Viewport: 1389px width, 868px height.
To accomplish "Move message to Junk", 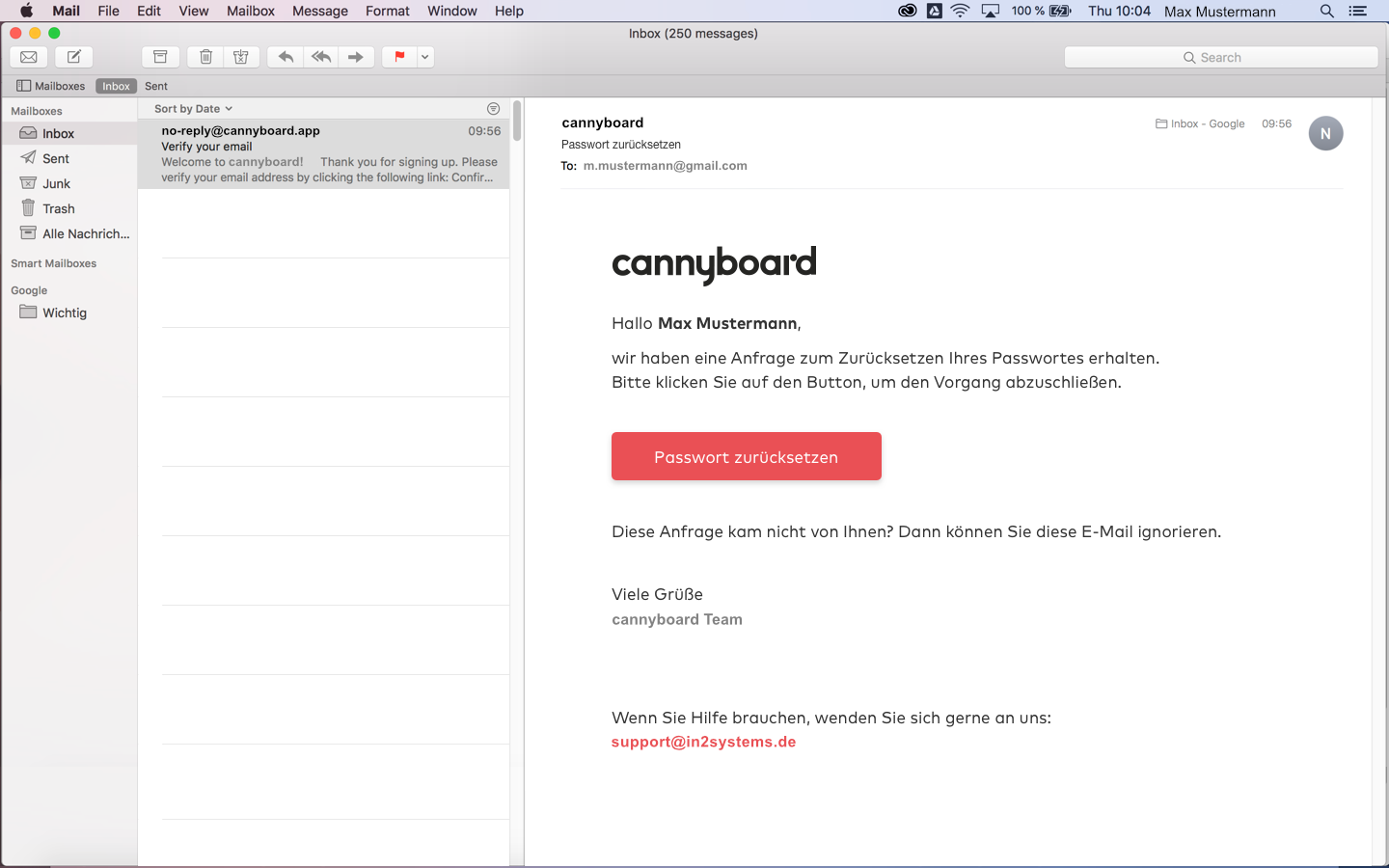I will (x=241, y=57).
